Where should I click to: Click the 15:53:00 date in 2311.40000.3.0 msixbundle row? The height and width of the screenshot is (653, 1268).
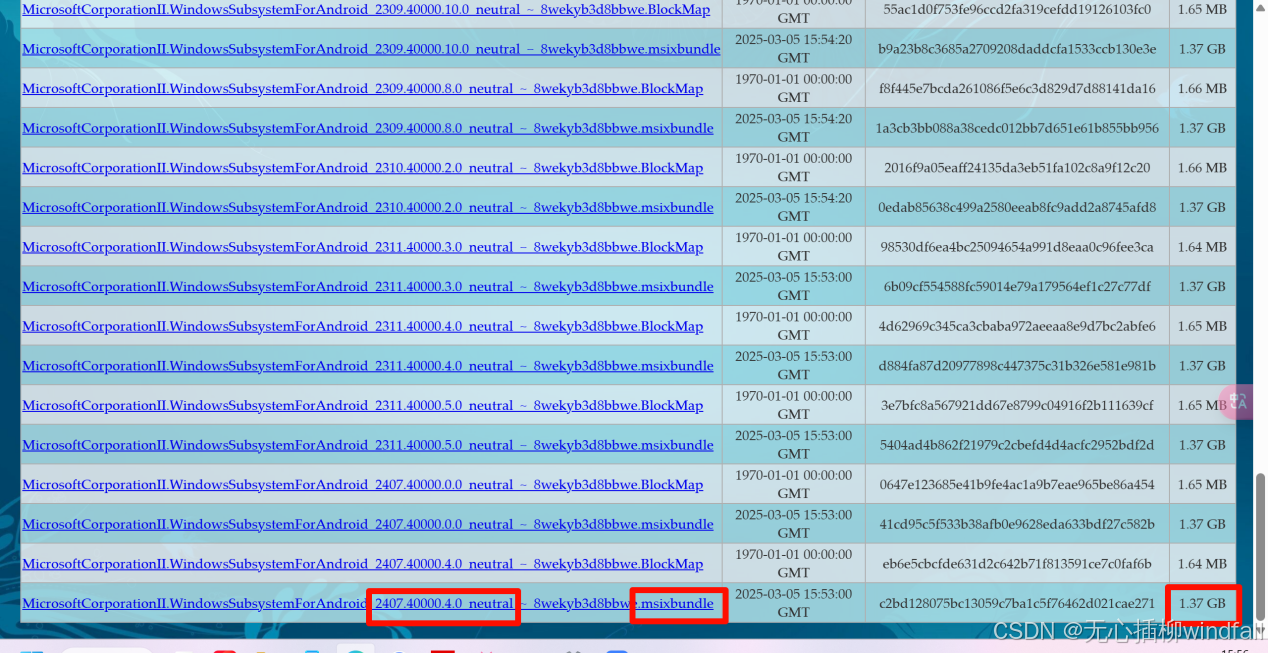pyautogui.click(x=794, y=286)
